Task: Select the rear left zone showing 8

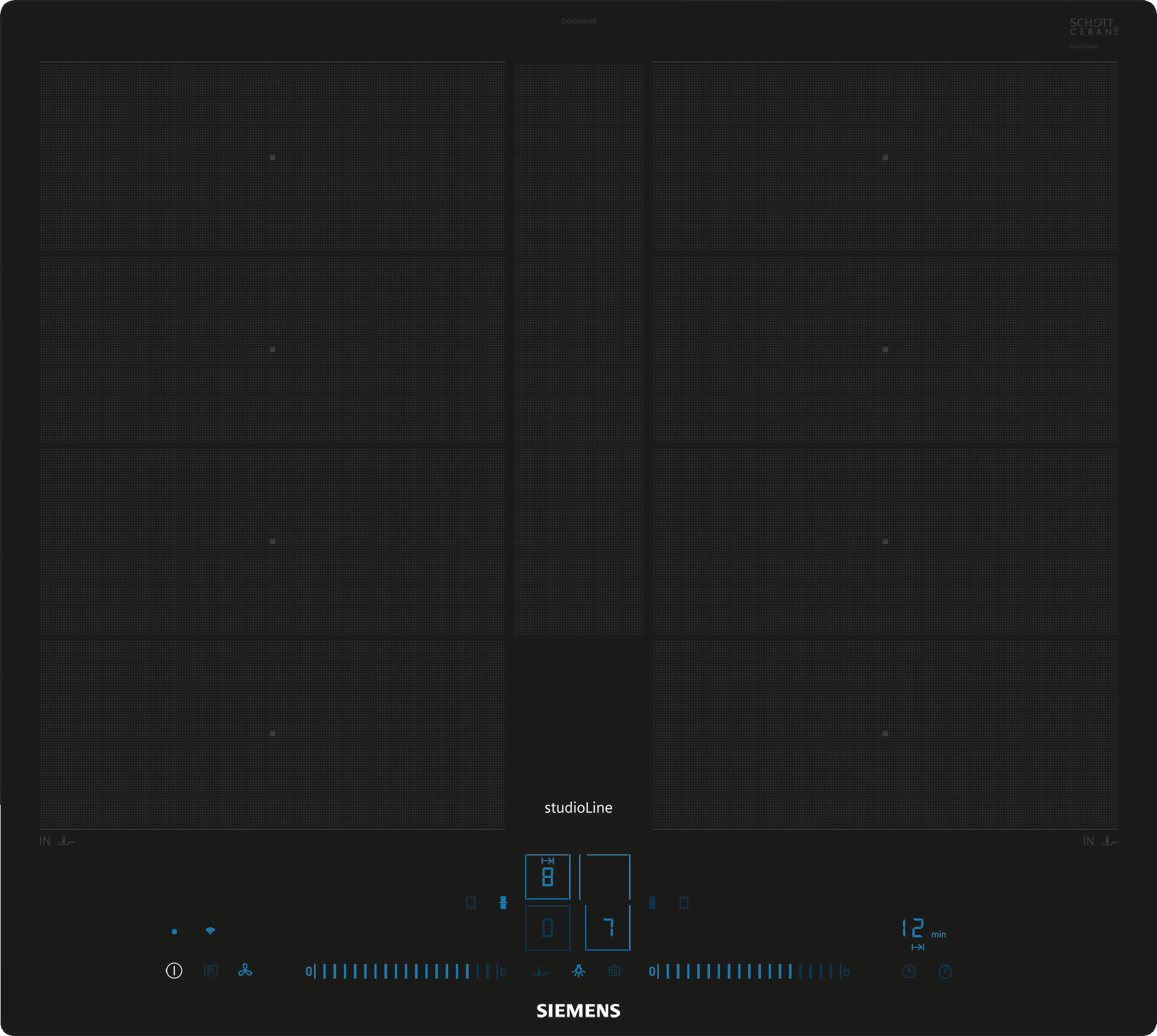Action: (547, 877)
